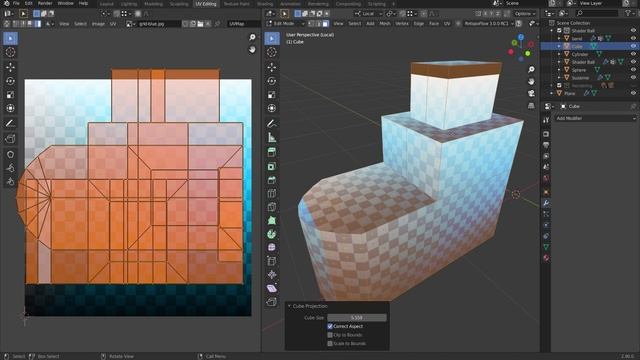Select the Extrude Region tool
640x360 pixels.
click(x=272, y=152)
